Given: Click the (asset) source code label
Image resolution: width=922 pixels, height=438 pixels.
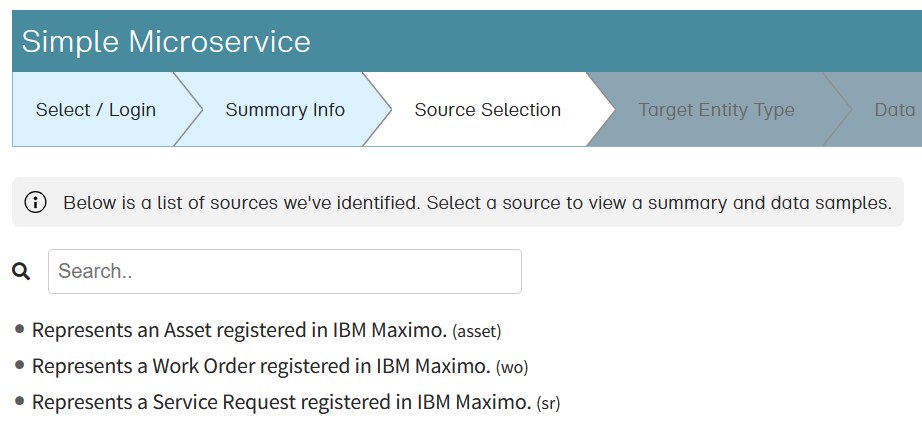Looking at the screenshot, I should pyautogui.click(x=477, y=331).
